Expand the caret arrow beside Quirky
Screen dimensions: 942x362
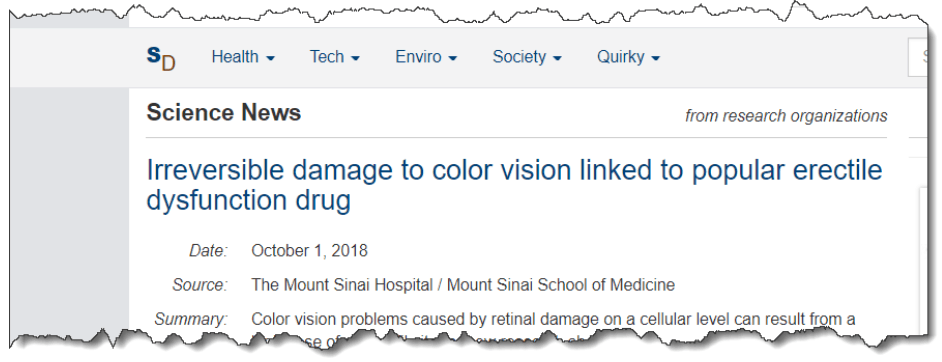(x=655, y=59)
